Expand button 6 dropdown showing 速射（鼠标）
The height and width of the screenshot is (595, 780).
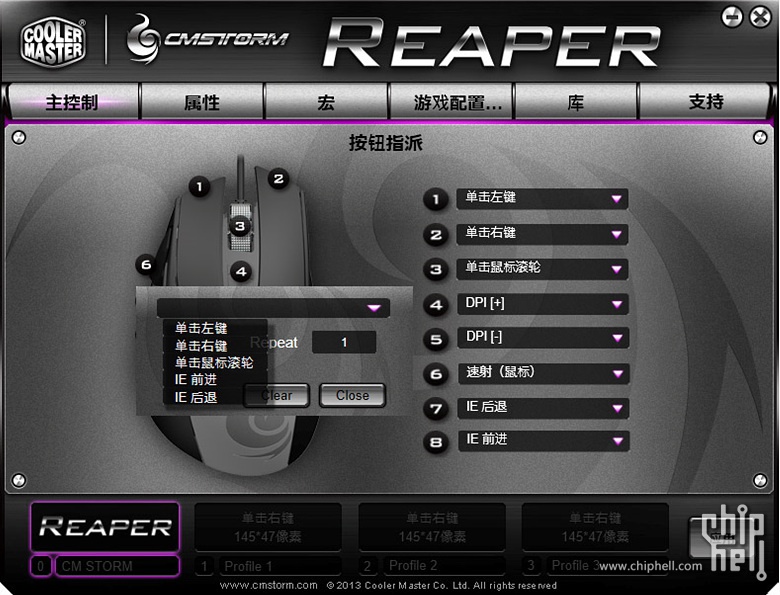(543, 373)
